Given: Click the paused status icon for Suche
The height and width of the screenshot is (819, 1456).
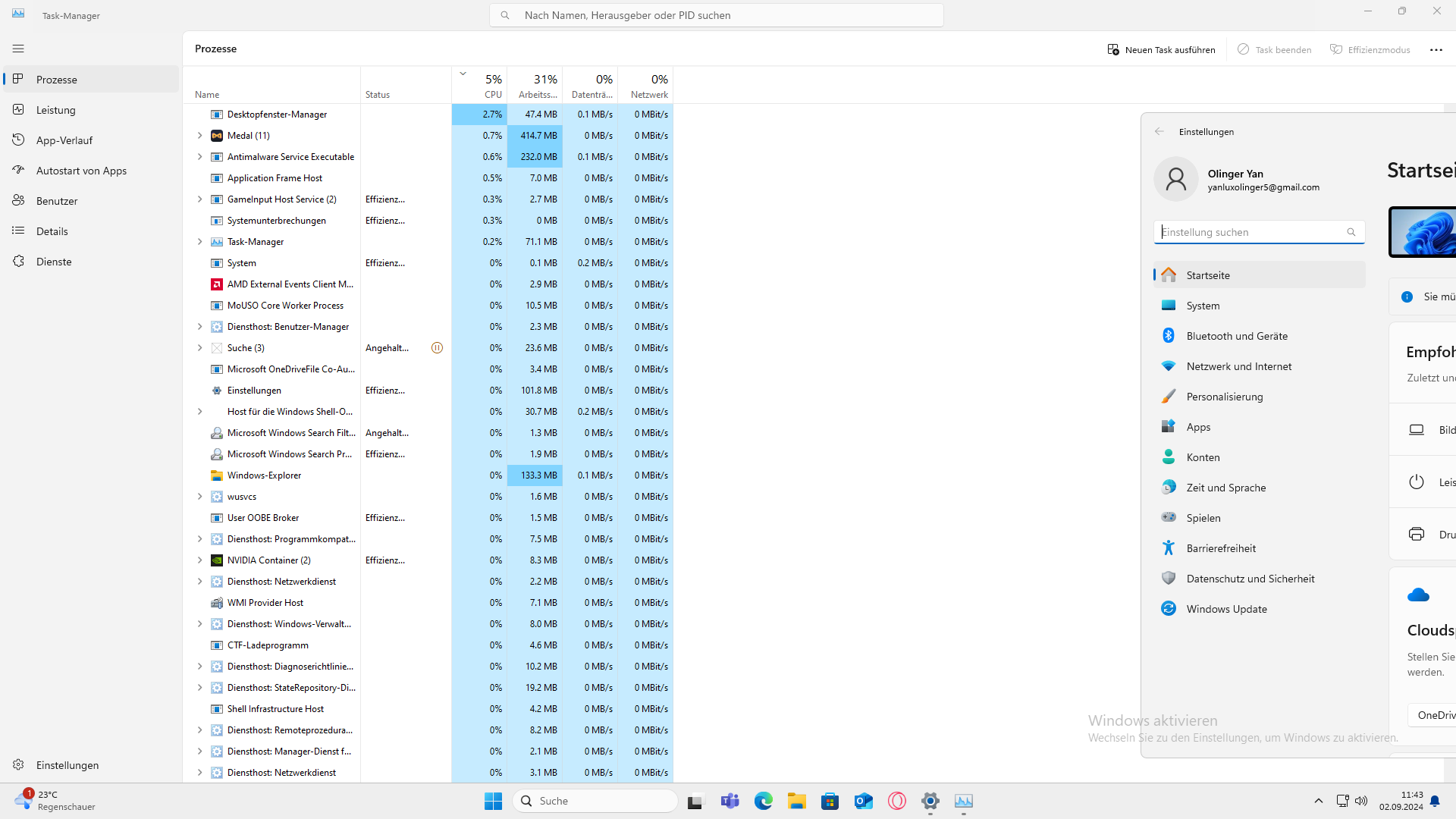Looking at the screenshot, I should 437,348.
